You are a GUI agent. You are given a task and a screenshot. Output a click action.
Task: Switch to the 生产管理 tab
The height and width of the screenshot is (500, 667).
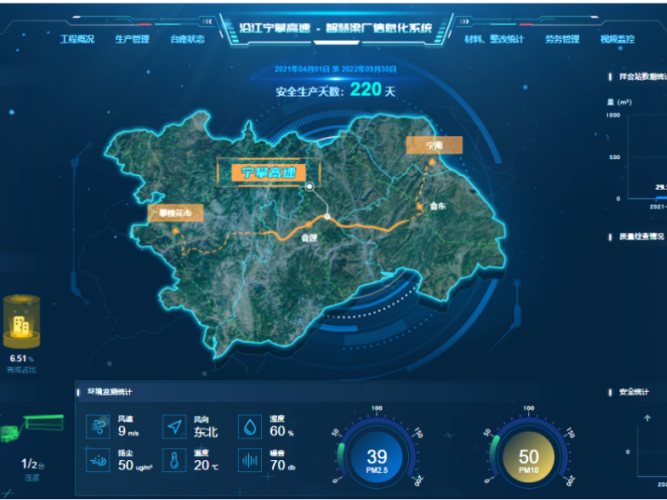(132, 39)
